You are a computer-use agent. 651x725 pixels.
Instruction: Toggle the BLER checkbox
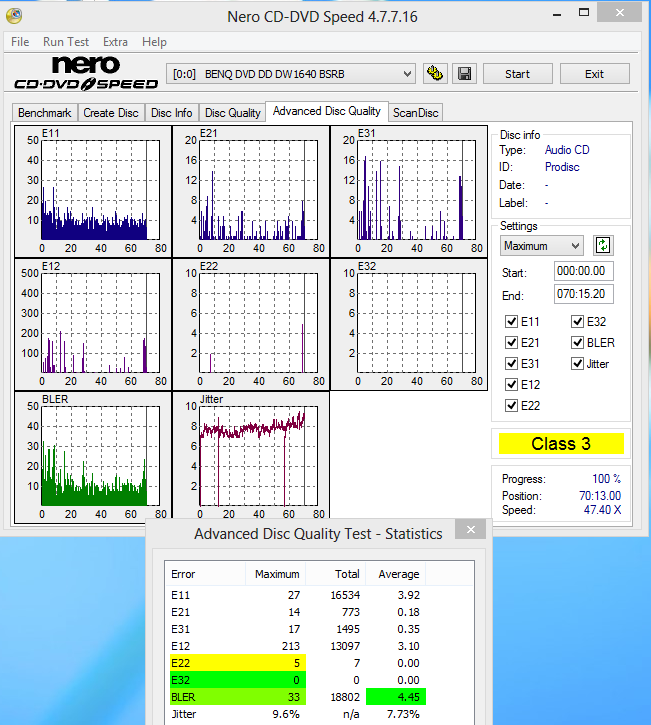pyautogui.click(x=577, y=343)
